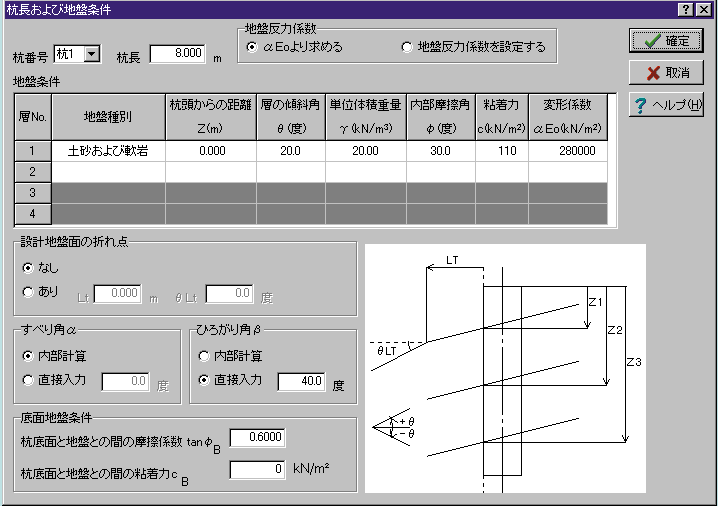The width and height of the screenshot is (718, 506).
Task: Click the 確定 confirm button
Action: coord(666,41)
